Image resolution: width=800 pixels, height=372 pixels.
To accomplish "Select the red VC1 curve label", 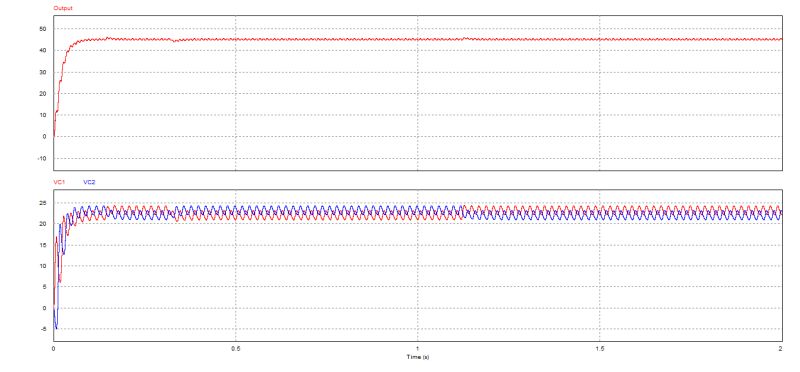I will [58, 182].
